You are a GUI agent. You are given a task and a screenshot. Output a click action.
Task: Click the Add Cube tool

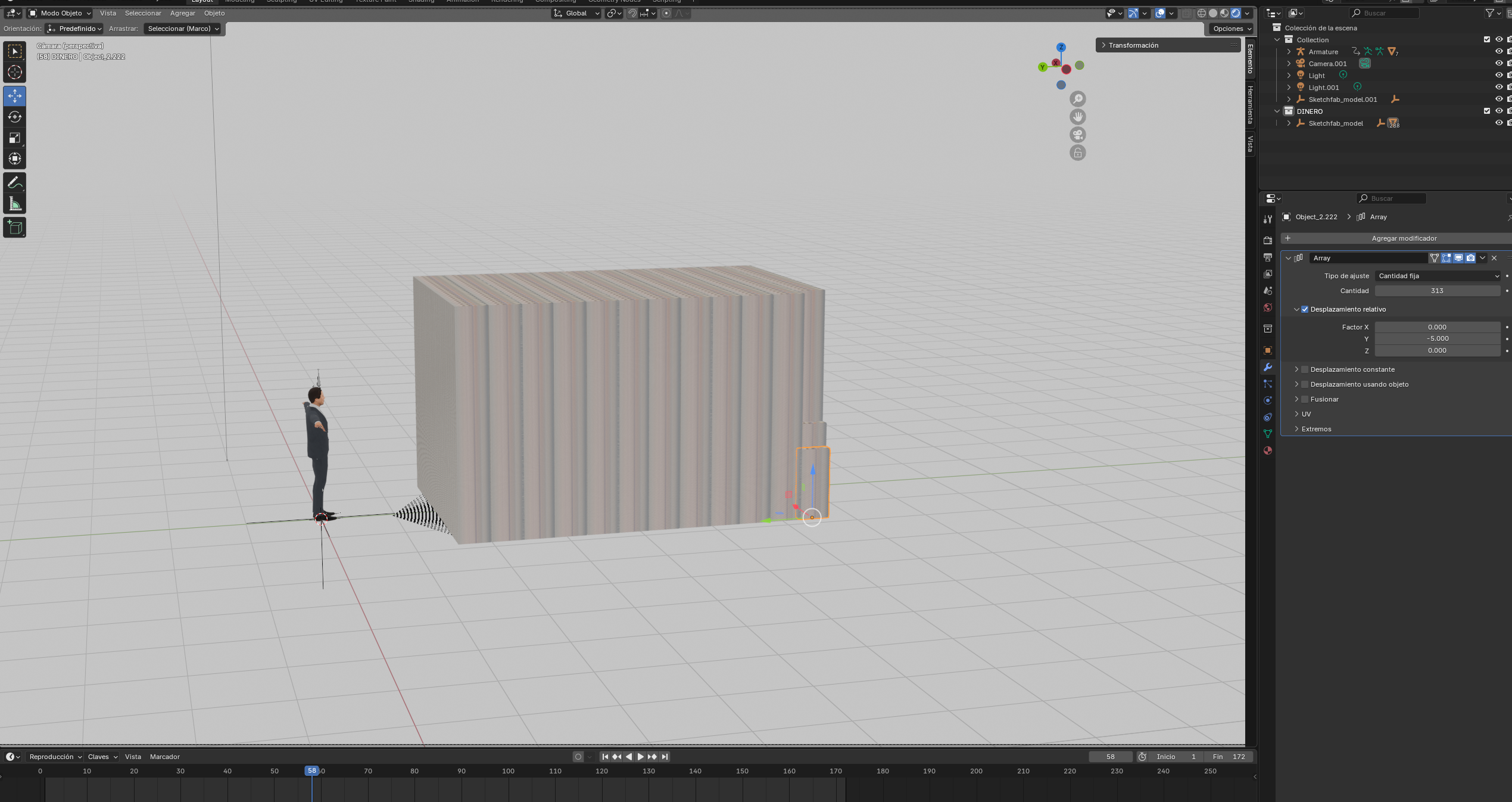pos(15,227)
